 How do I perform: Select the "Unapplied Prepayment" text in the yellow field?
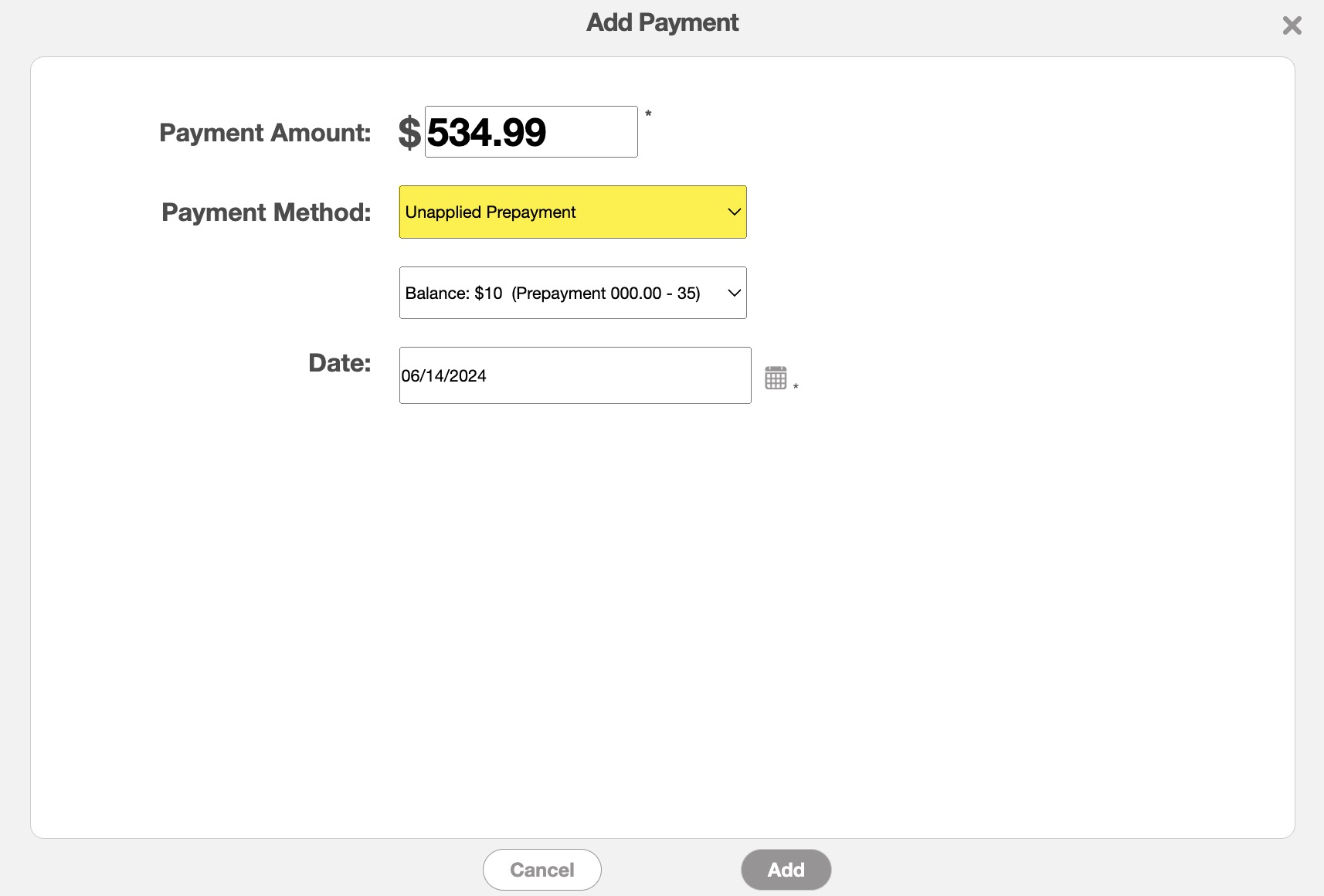tap(491, 212)
